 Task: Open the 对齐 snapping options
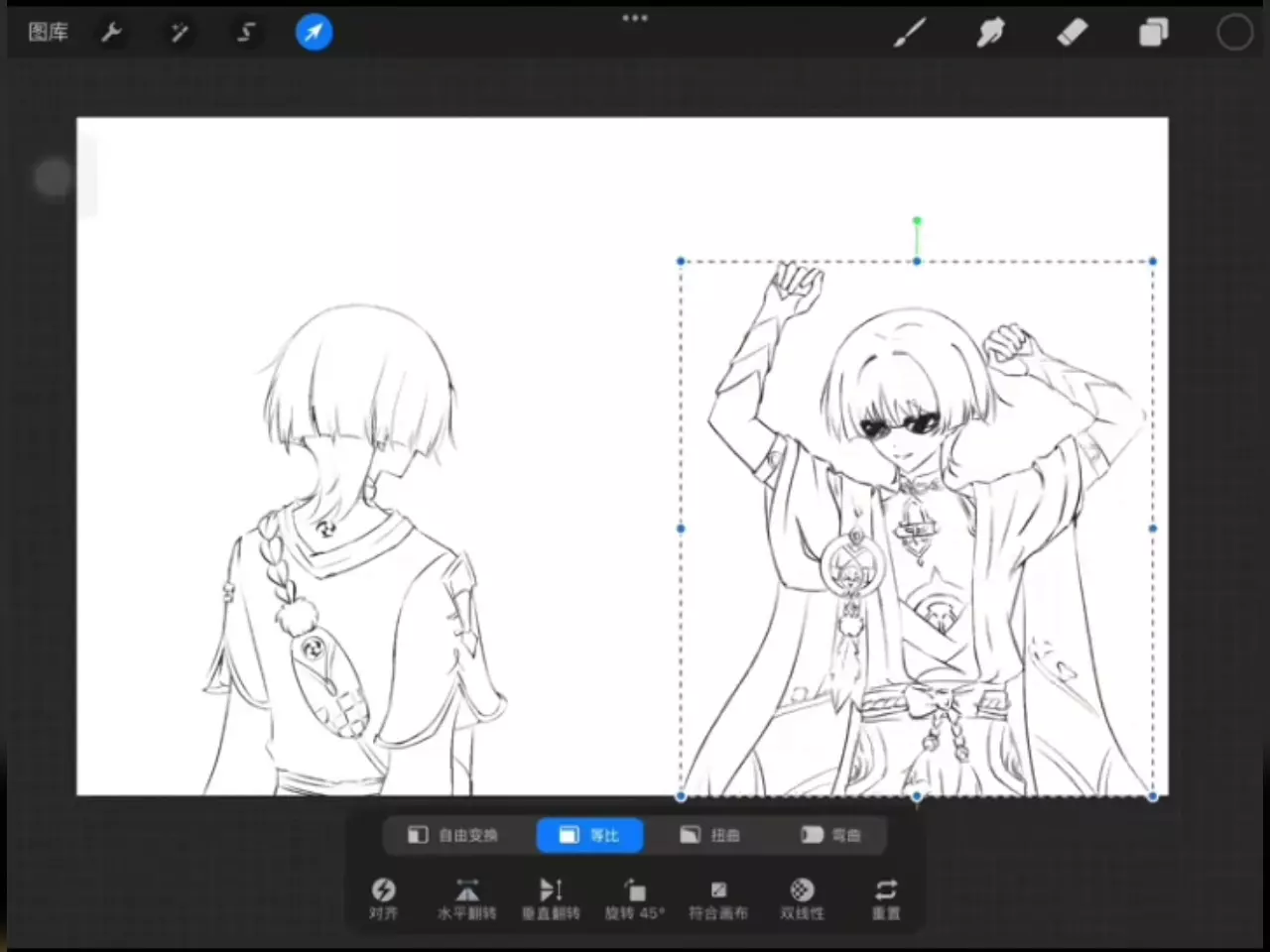pos(383,898)
